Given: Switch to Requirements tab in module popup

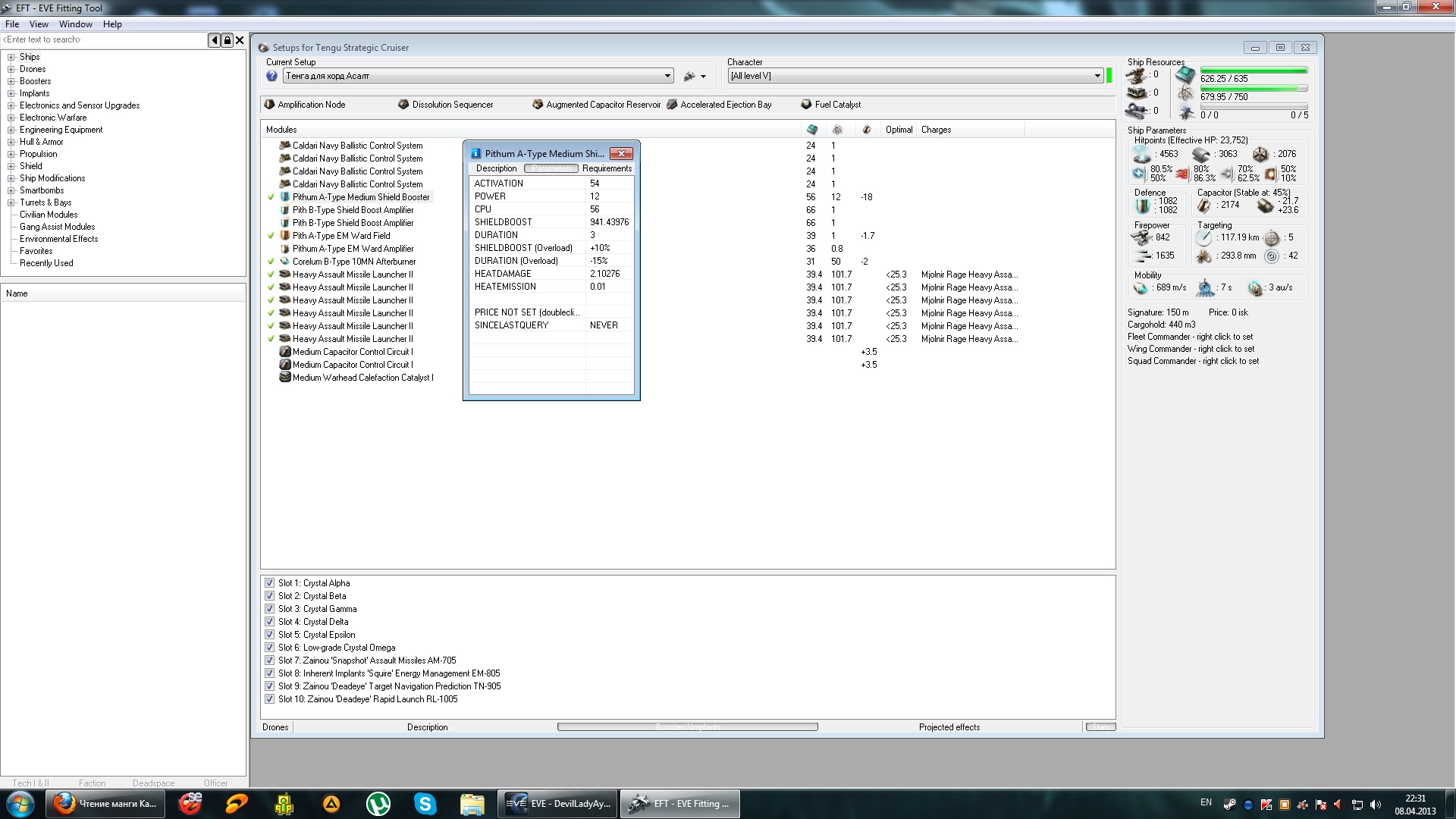Looking at the screenshot, I should click(607, 168).
